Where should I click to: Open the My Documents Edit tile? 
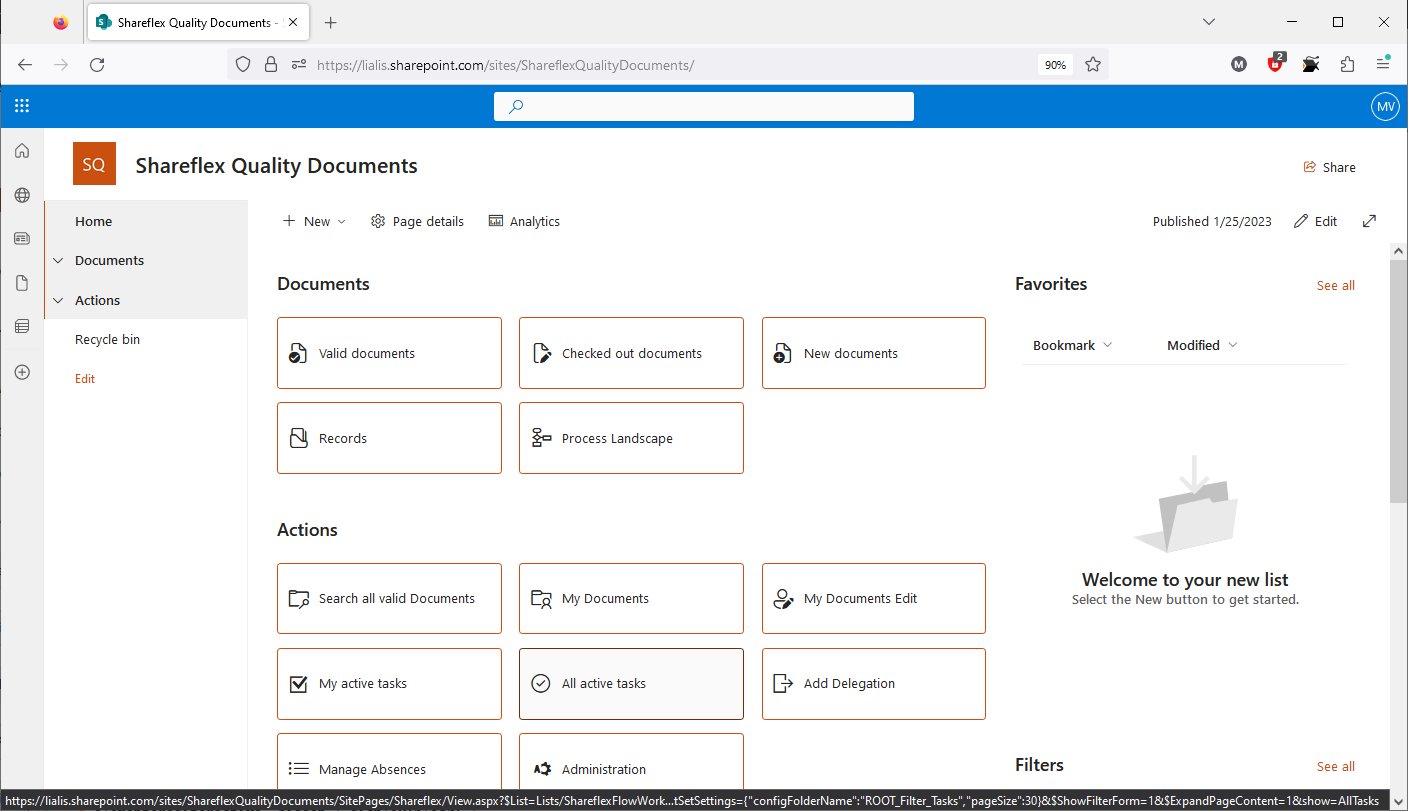(874, 598)
